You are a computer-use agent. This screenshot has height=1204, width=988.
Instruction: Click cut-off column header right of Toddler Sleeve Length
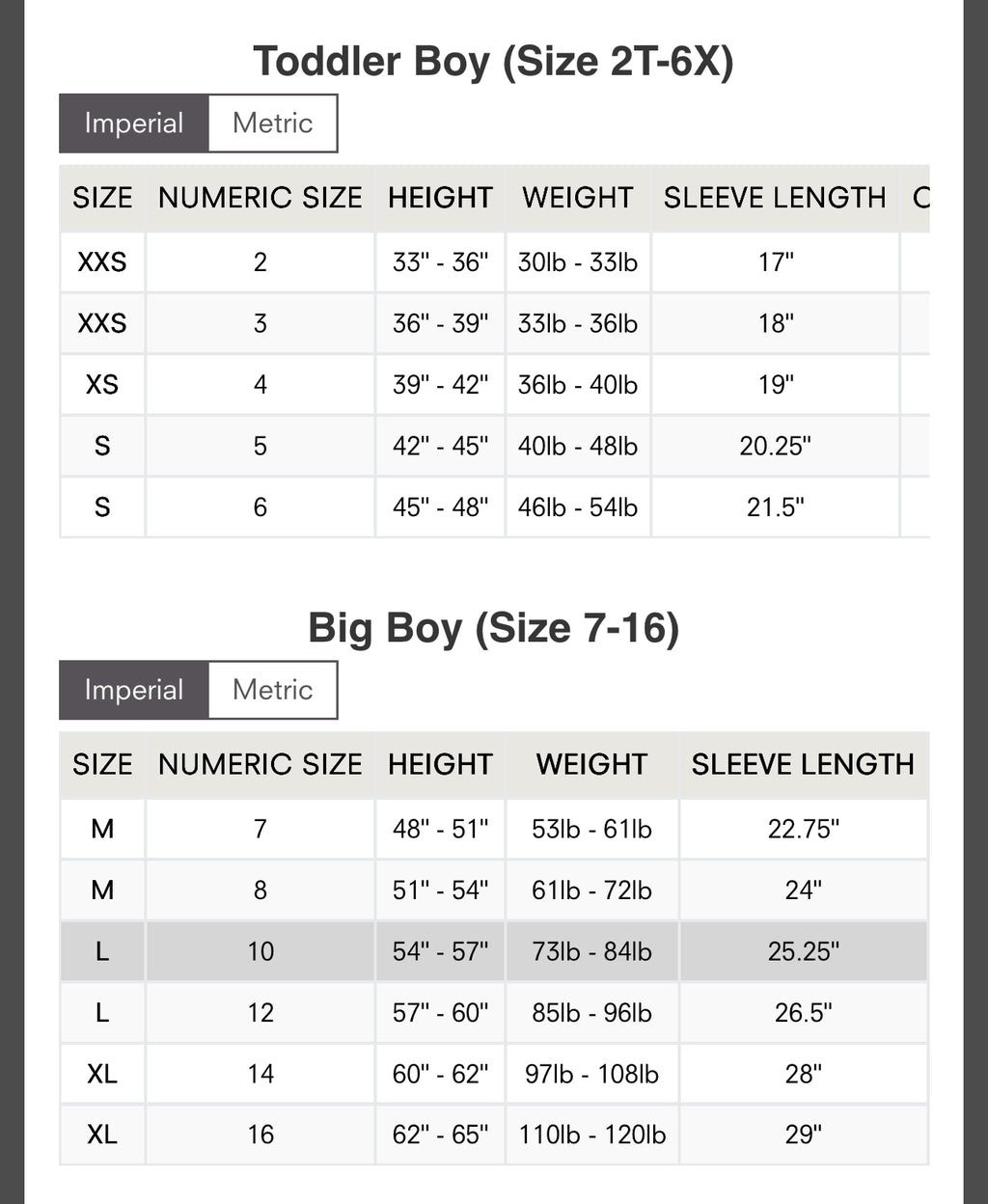(919, 198)
